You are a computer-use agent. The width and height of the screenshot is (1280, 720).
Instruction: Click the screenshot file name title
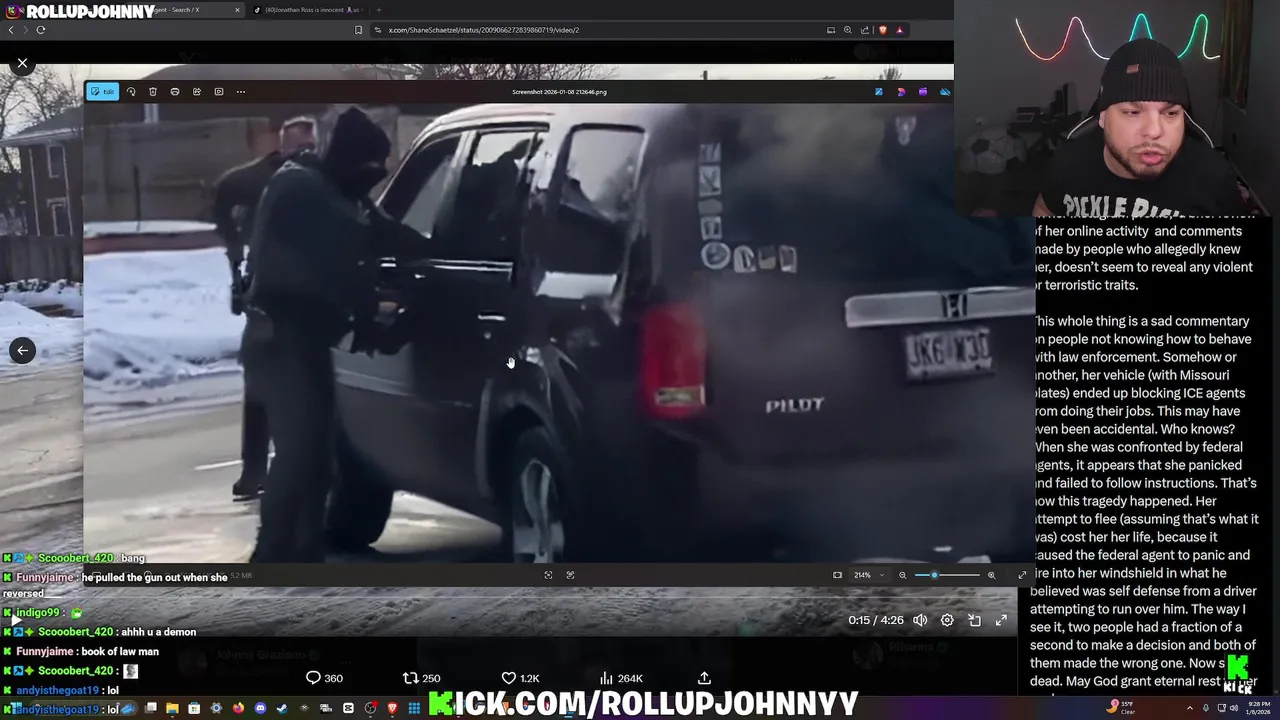559,92
